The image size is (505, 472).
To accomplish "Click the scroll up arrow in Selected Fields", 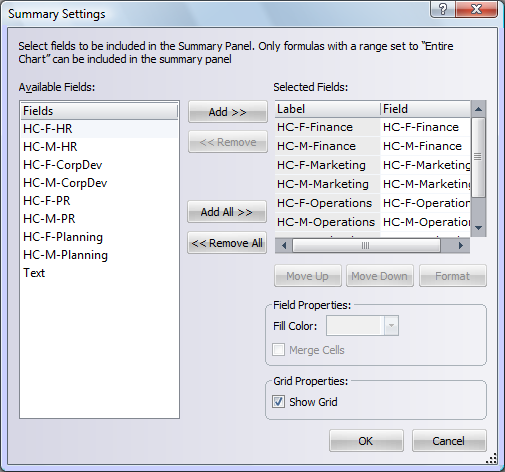I will (478, 109).
